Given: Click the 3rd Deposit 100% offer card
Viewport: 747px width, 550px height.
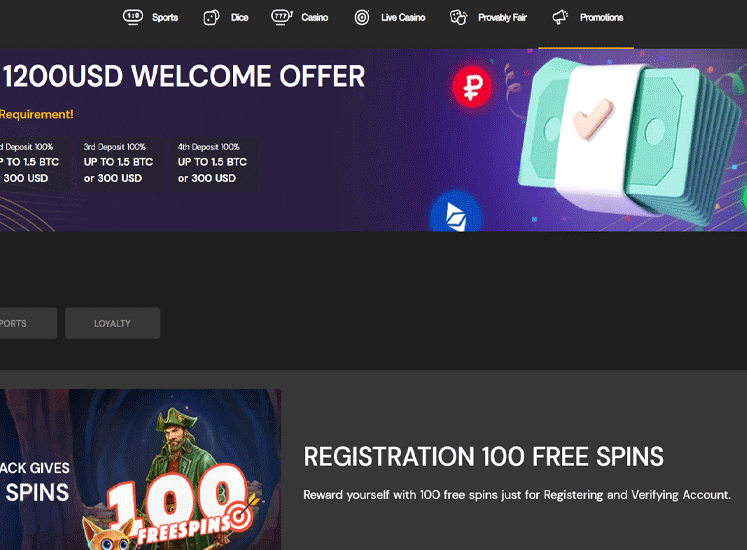Looking at the screenshot, I should (121, 164).
